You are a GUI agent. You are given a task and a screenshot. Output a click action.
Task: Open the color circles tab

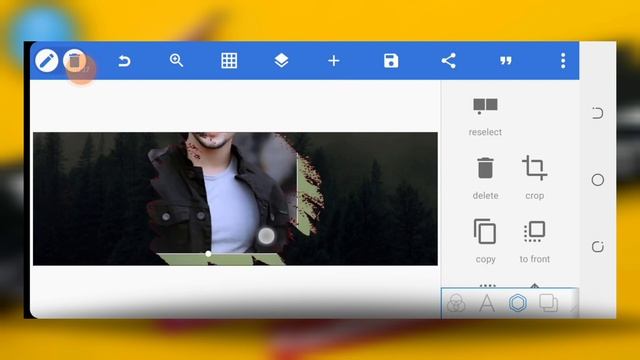click(x=456, y=303)
